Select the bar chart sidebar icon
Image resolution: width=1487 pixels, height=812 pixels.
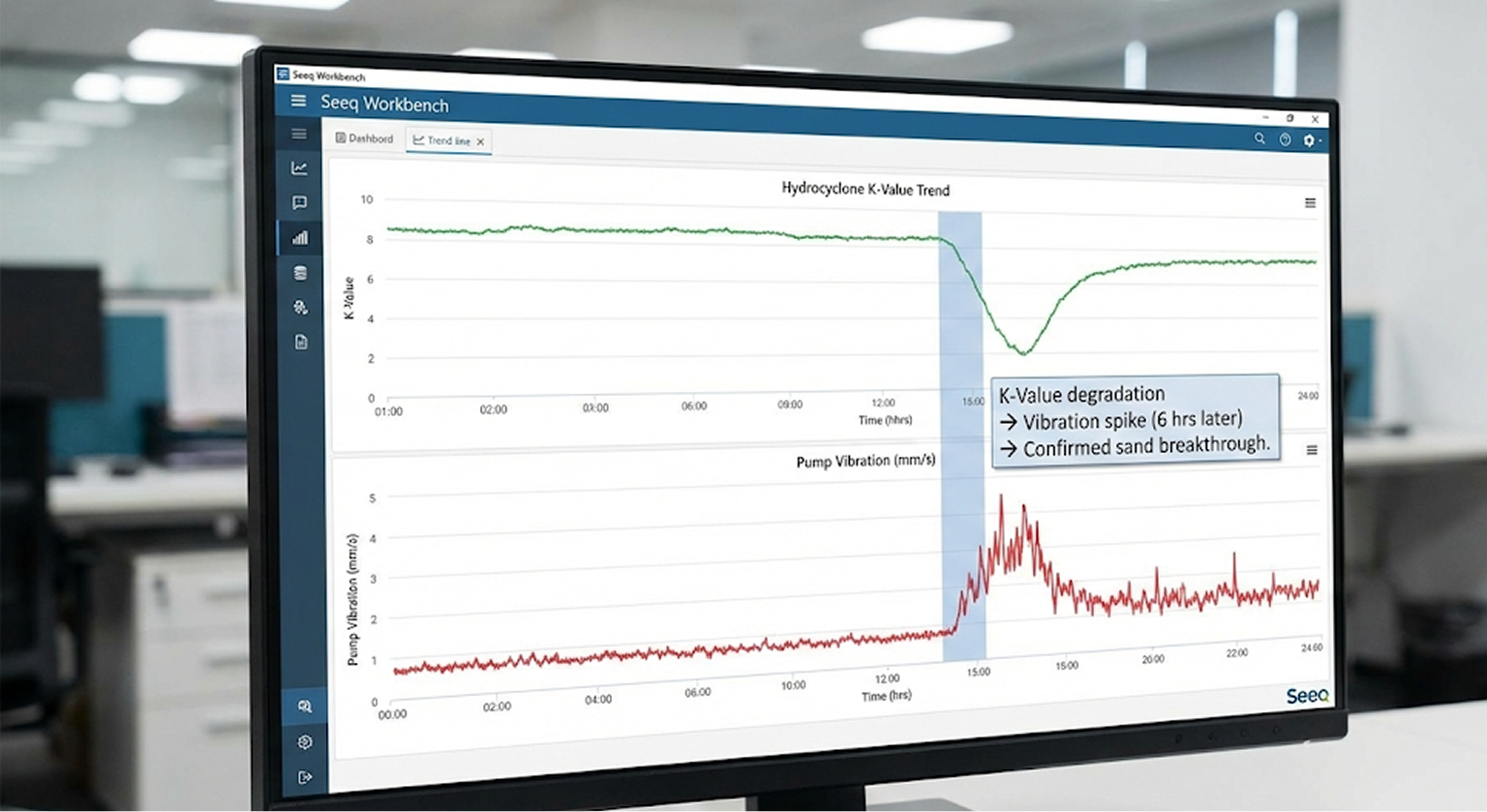(x=300, y=238)
